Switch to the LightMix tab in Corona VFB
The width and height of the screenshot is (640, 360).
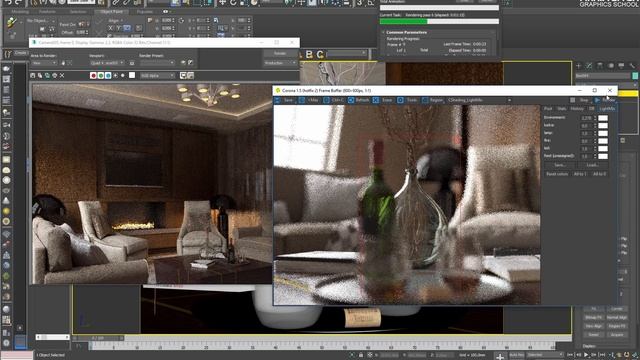[x=607, y=109]
